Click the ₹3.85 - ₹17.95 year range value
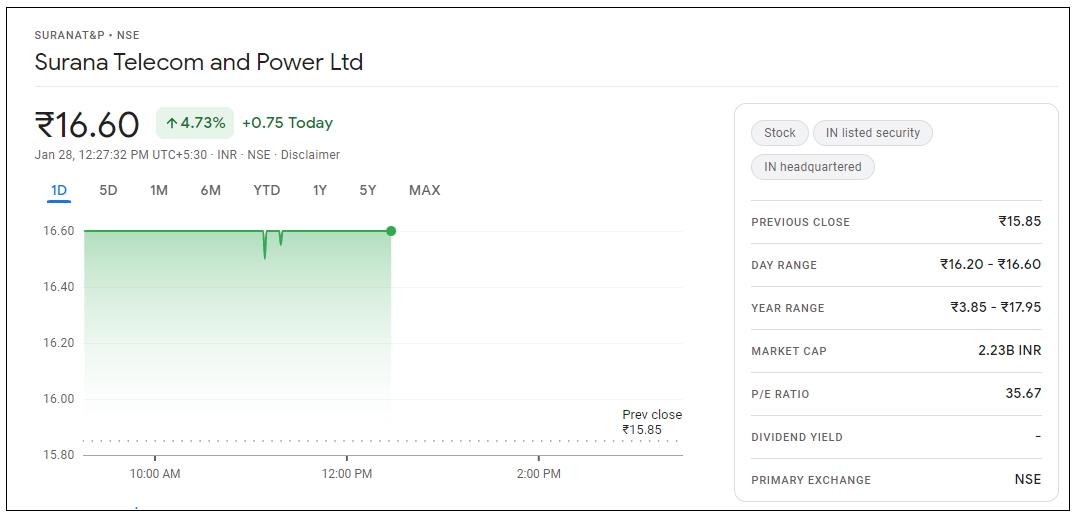The height and width of the screenshot is (519, 1075). [x=995, y=308]
